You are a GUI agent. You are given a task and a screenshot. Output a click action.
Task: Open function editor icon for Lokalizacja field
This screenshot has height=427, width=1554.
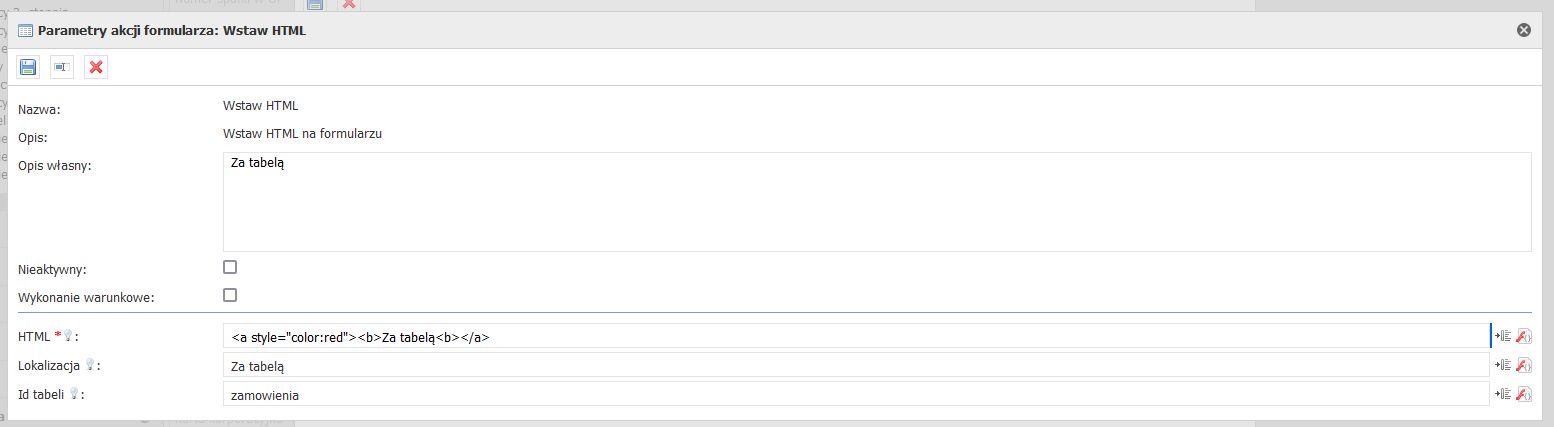tap(1524, 365)
